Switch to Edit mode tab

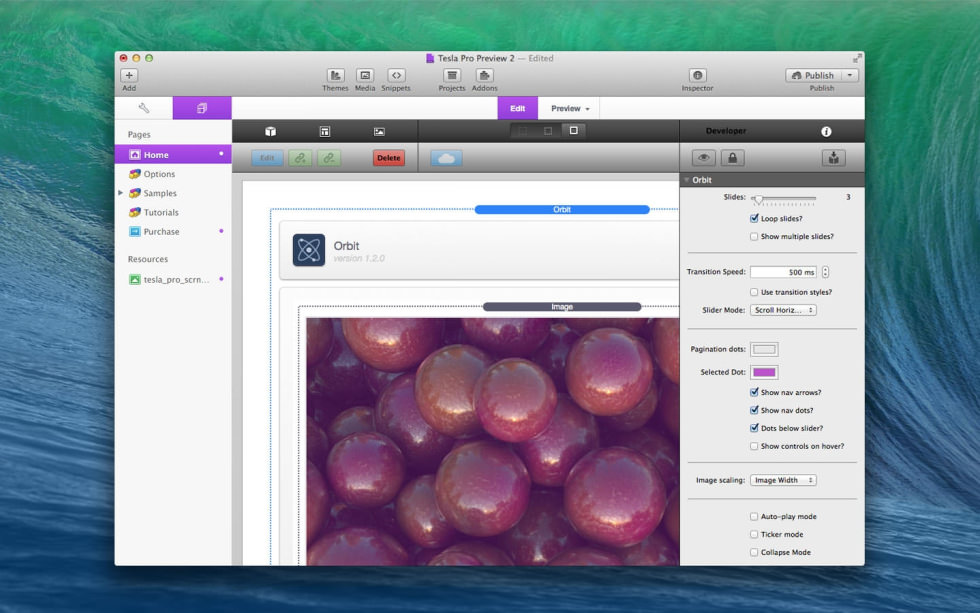point(518,108)
